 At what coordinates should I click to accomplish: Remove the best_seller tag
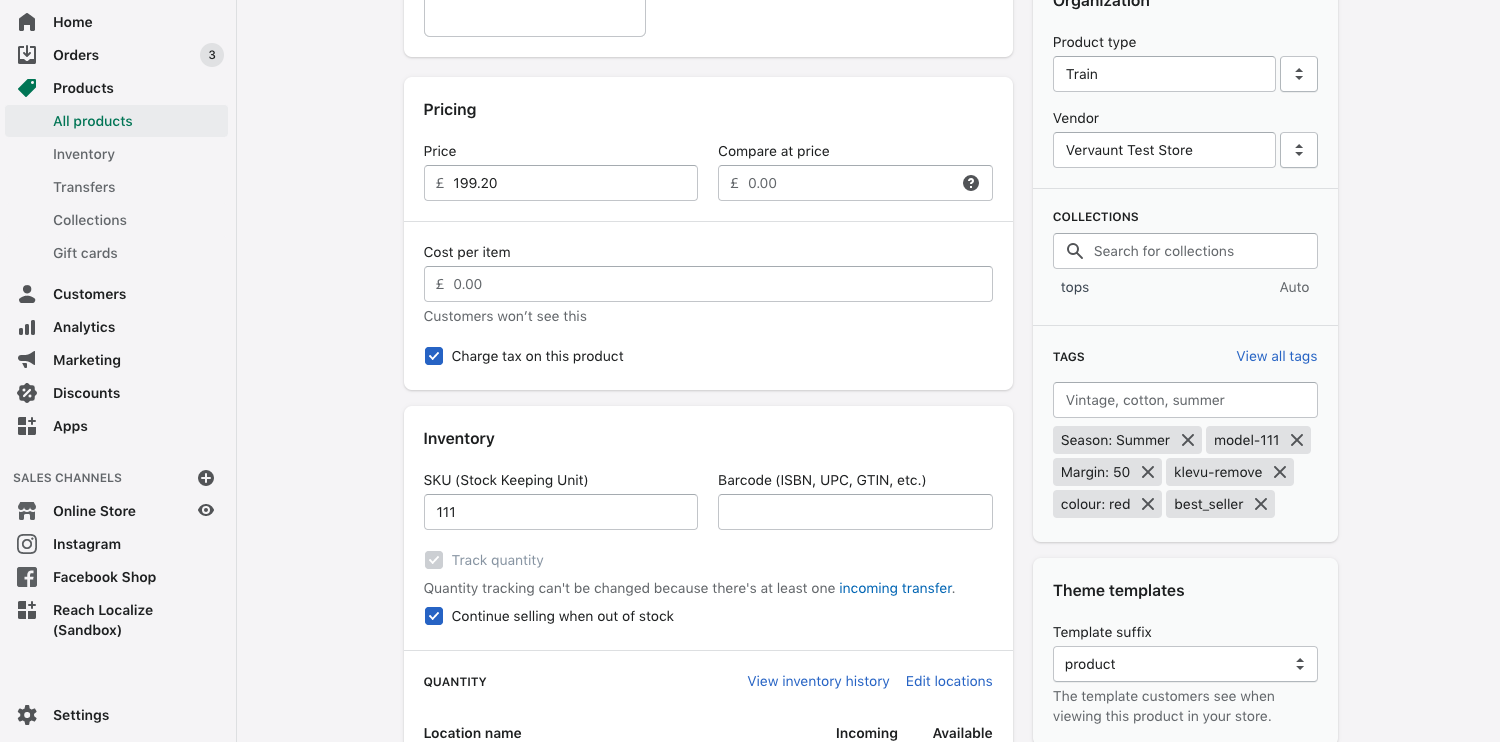click(1261, 504)
